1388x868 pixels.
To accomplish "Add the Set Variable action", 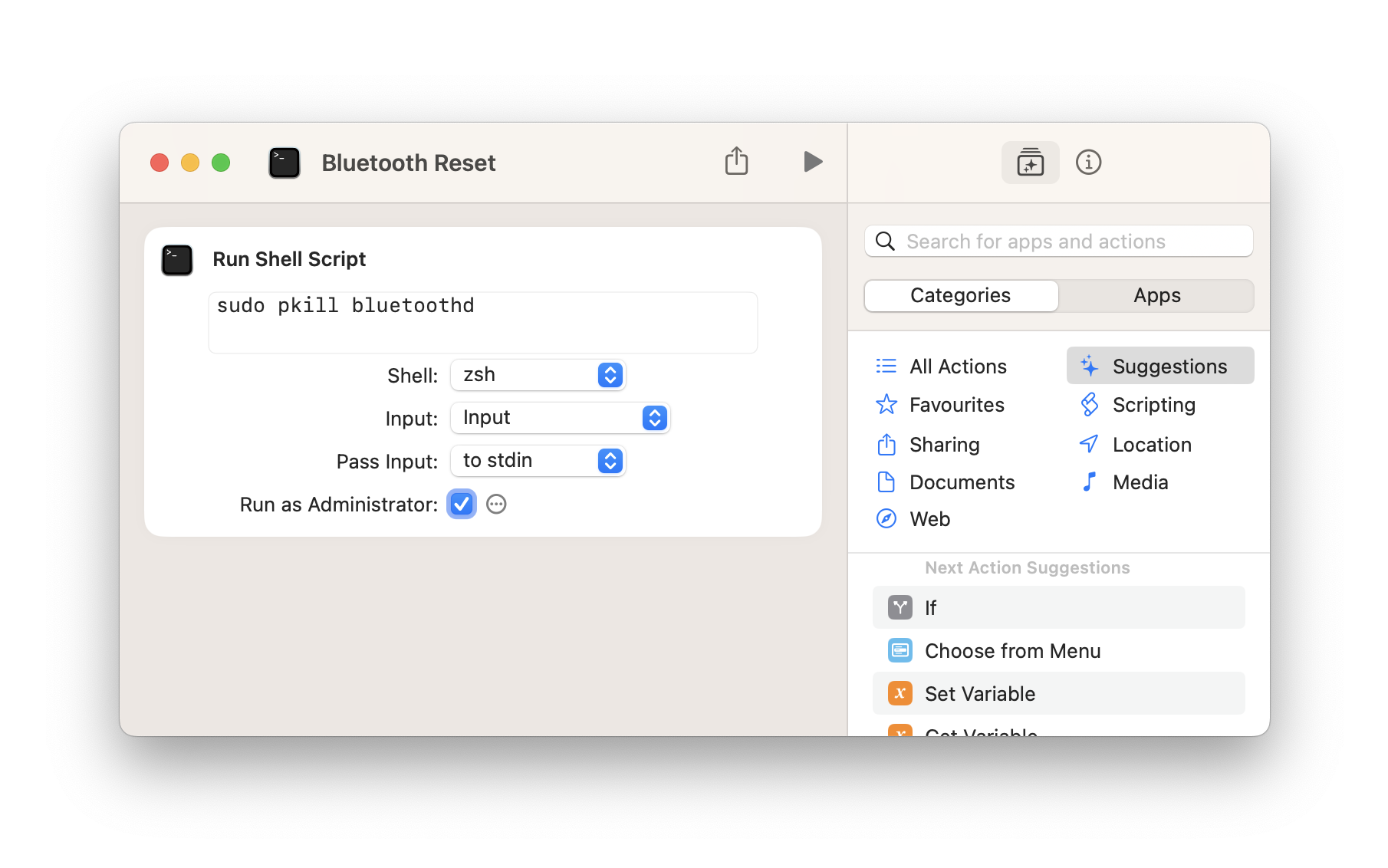I will click(1059, 694).
